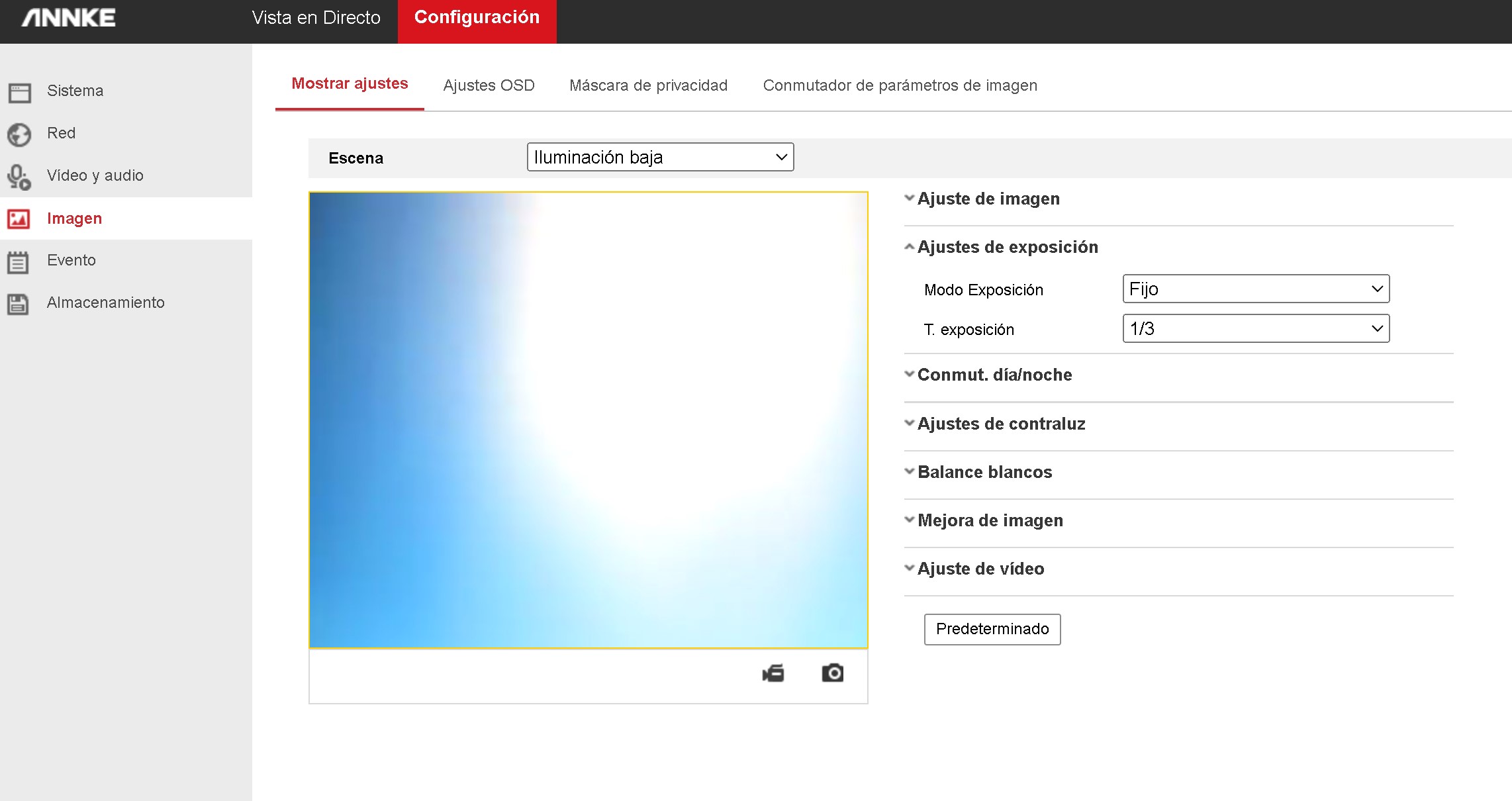The height and width of the screenshot is (801, 1512).
Task: Click the Almacenamiento floppy disk icon
Action: point(18,304)
